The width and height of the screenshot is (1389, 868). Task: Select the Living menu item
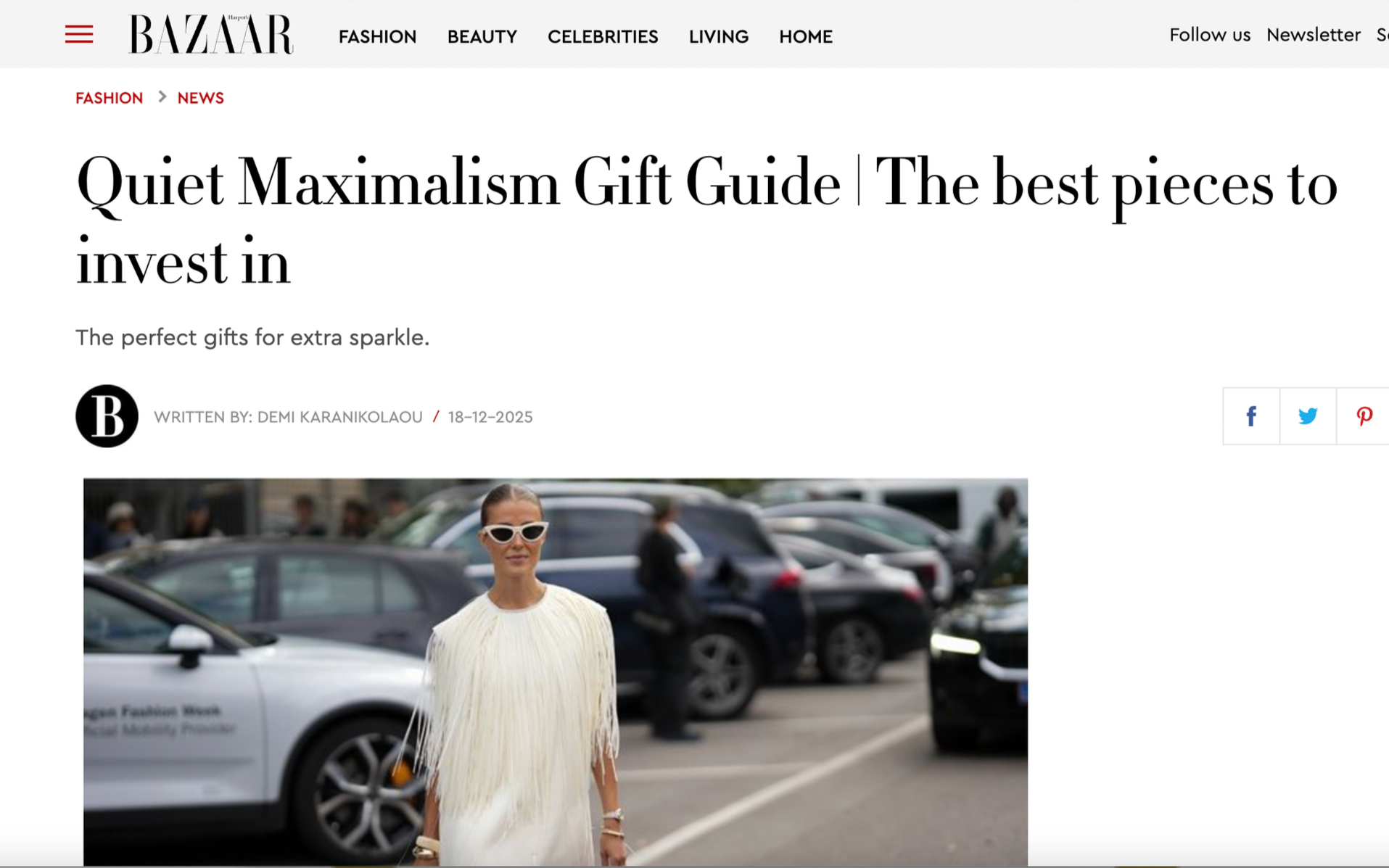click(x=719, y=36)
